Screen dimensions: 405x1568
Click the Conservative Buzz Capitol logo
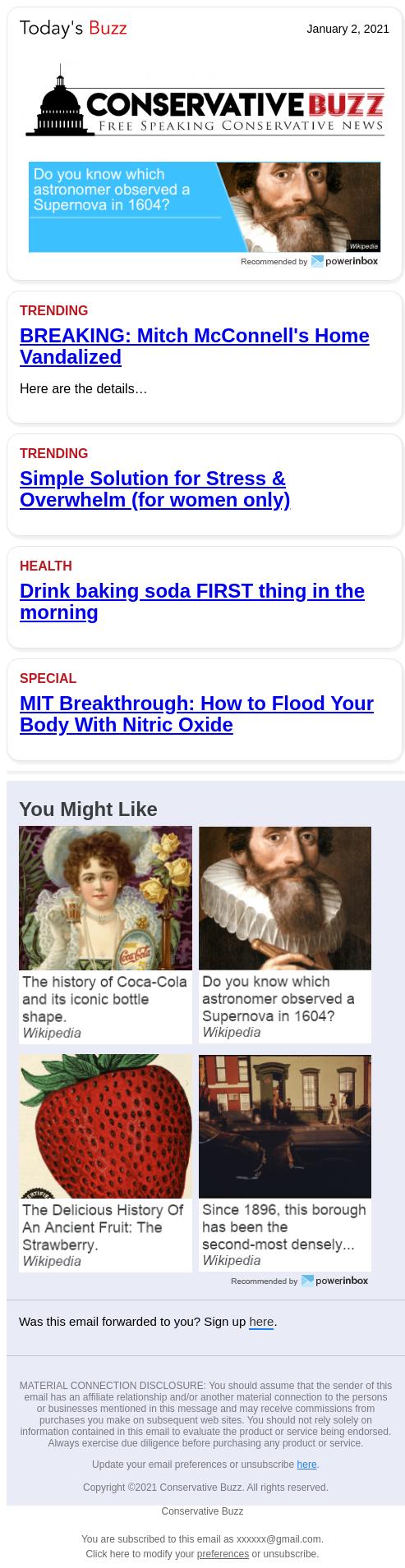point(205,102)
